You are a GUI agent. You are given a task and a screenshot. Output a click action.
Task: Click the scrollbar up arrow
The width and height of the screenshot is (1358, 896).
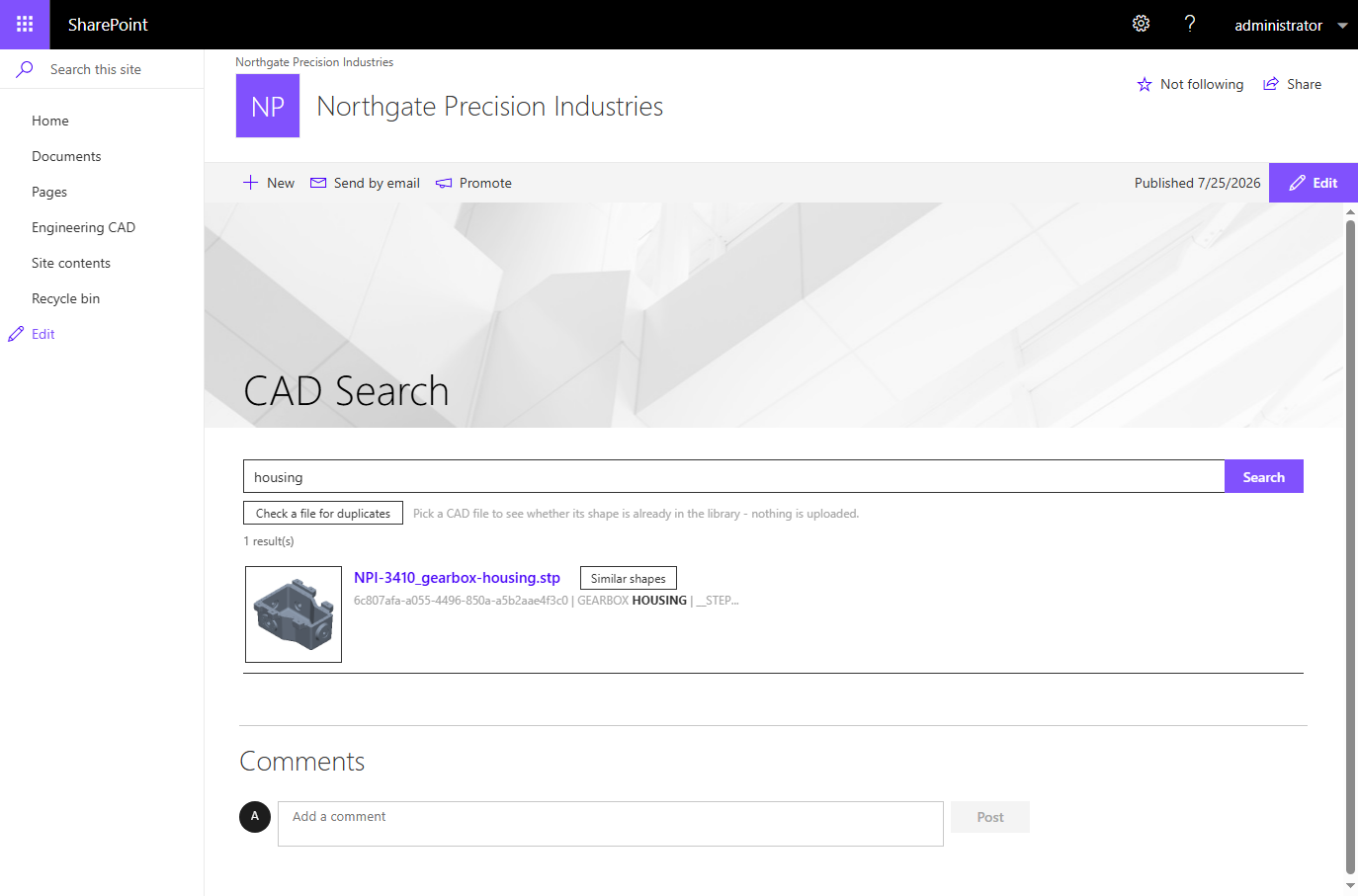(x=1351, y=212)
